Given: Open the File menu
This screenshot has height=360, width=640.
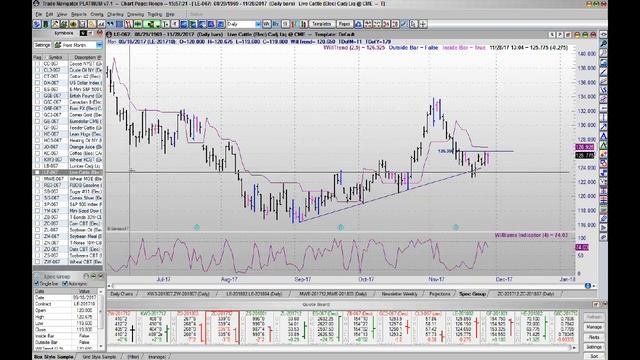Looking at the screenshot, I should pyautogui.click(x=38, y=14).
